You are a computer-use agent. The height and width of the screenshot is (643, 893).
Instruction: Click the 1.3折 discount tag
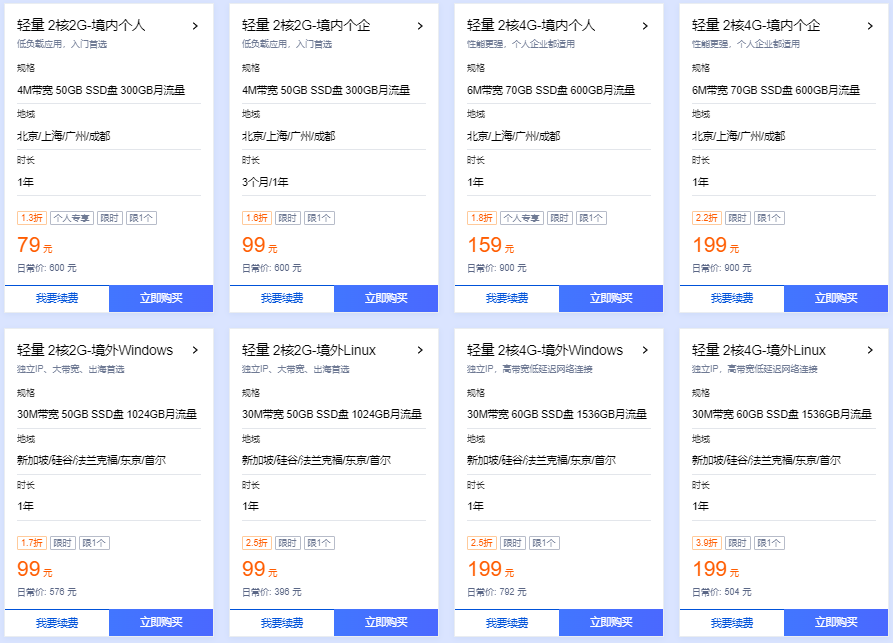click(x=32, y=218)
